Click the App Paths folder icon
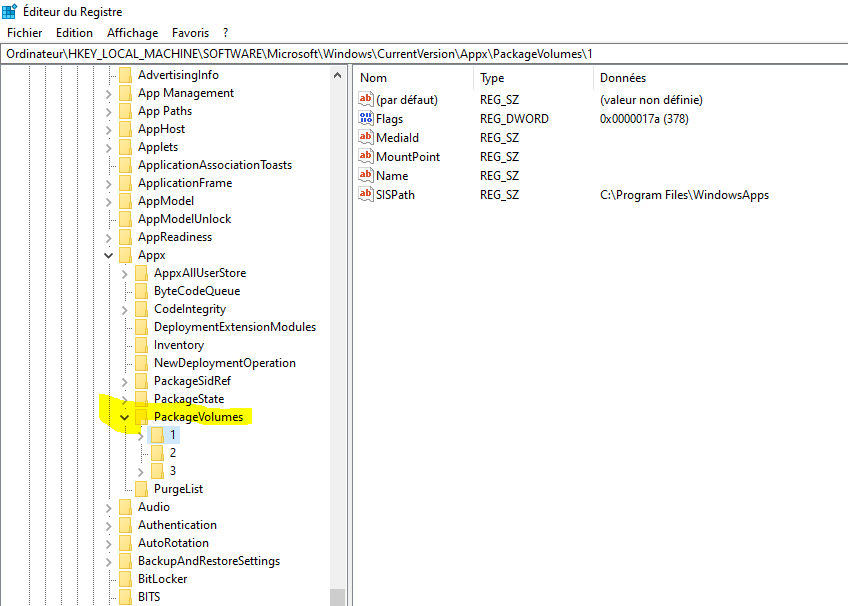848x606 pixels. click(x=125, y=111)
